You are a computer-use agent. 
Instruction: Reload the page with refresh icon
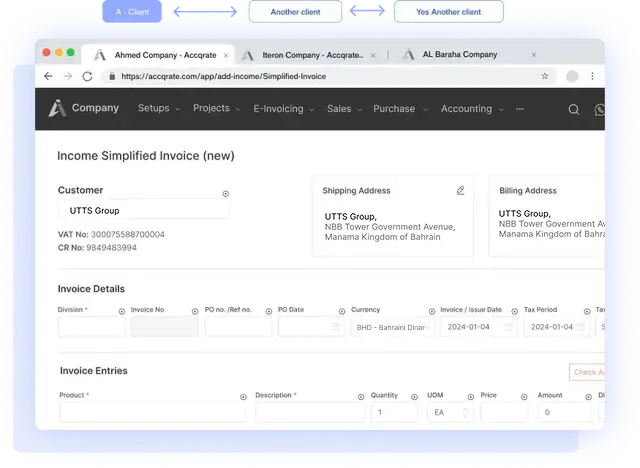tap(87, 76)
